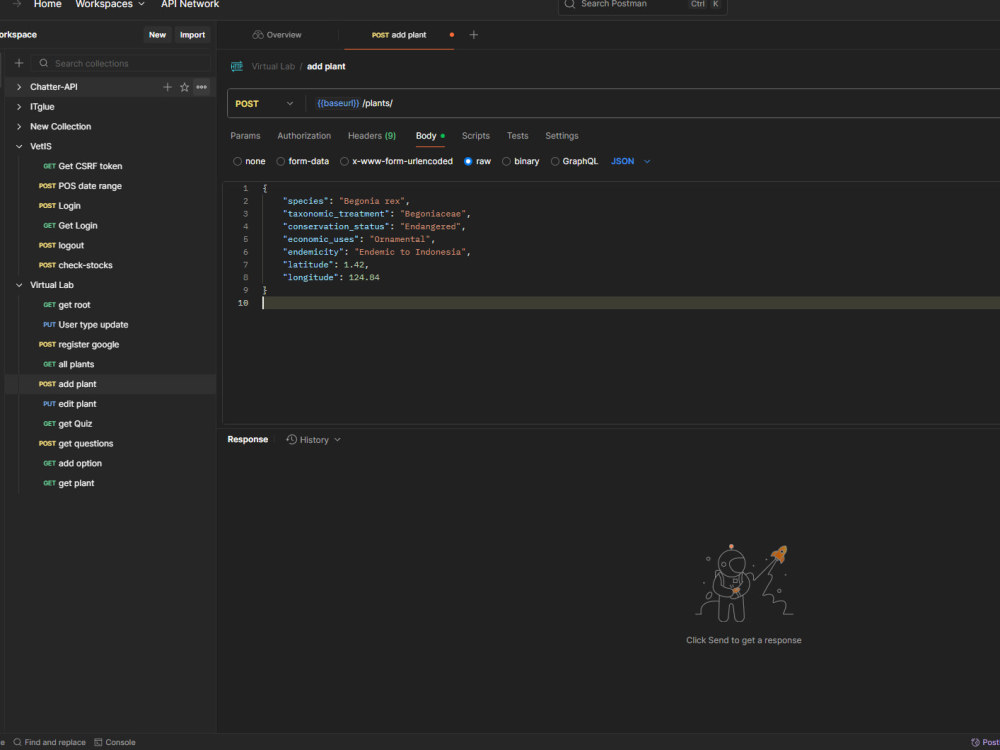
Task: Open the POST method dropdown
Action: tap(265, 103)
